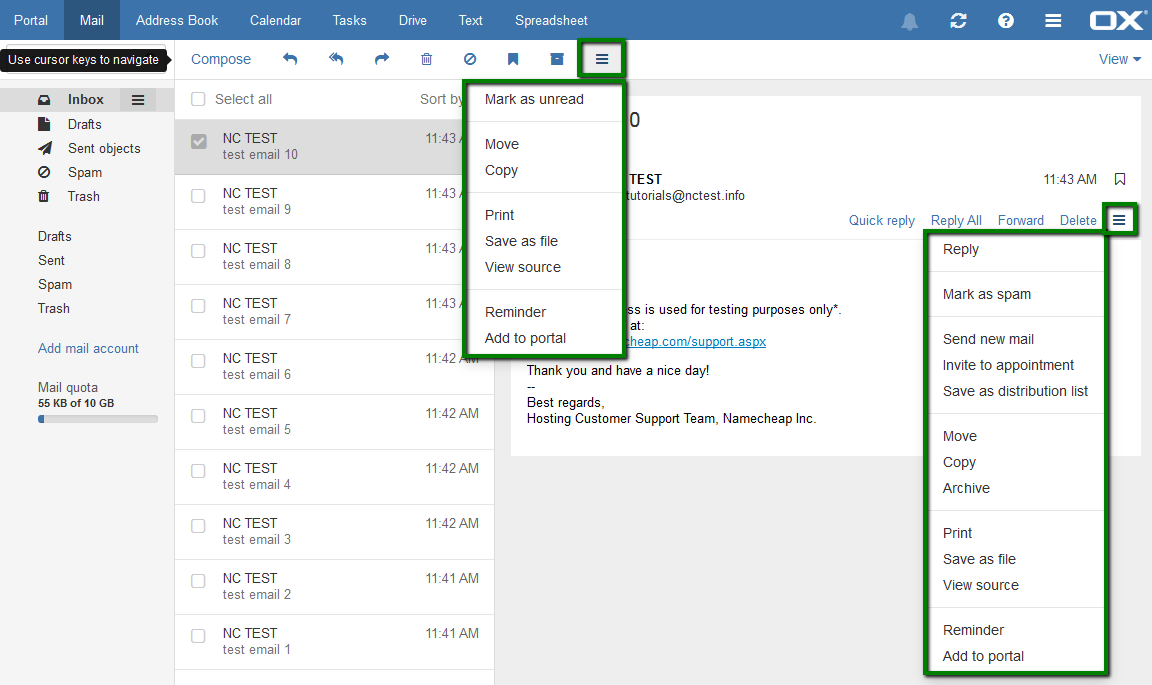The width and height of the screenshot is (1152, 685).
Task: Click the notifications bell icon
Action: (910, 21)
